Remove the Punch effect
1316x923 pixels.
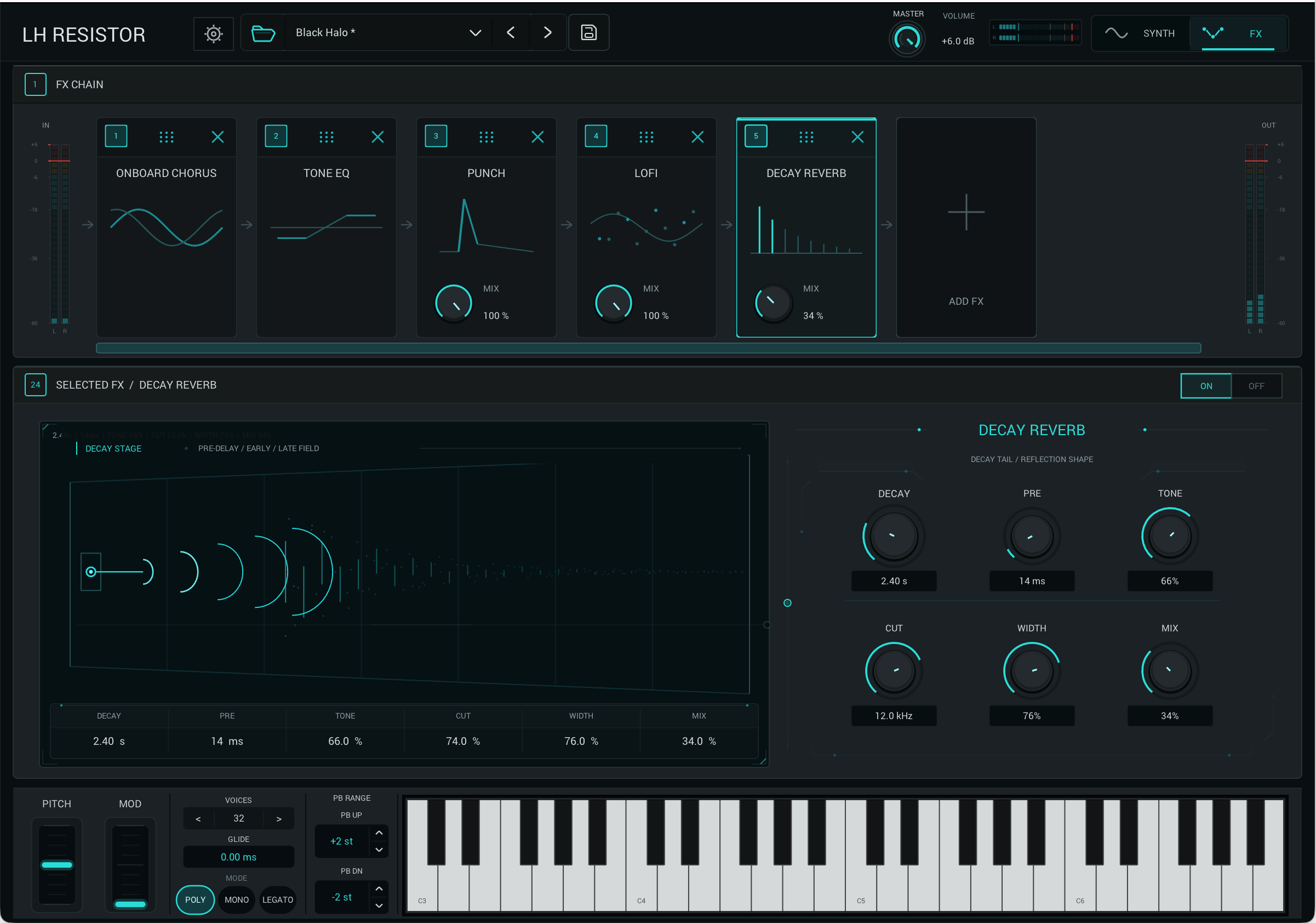(x=537, y=136)
